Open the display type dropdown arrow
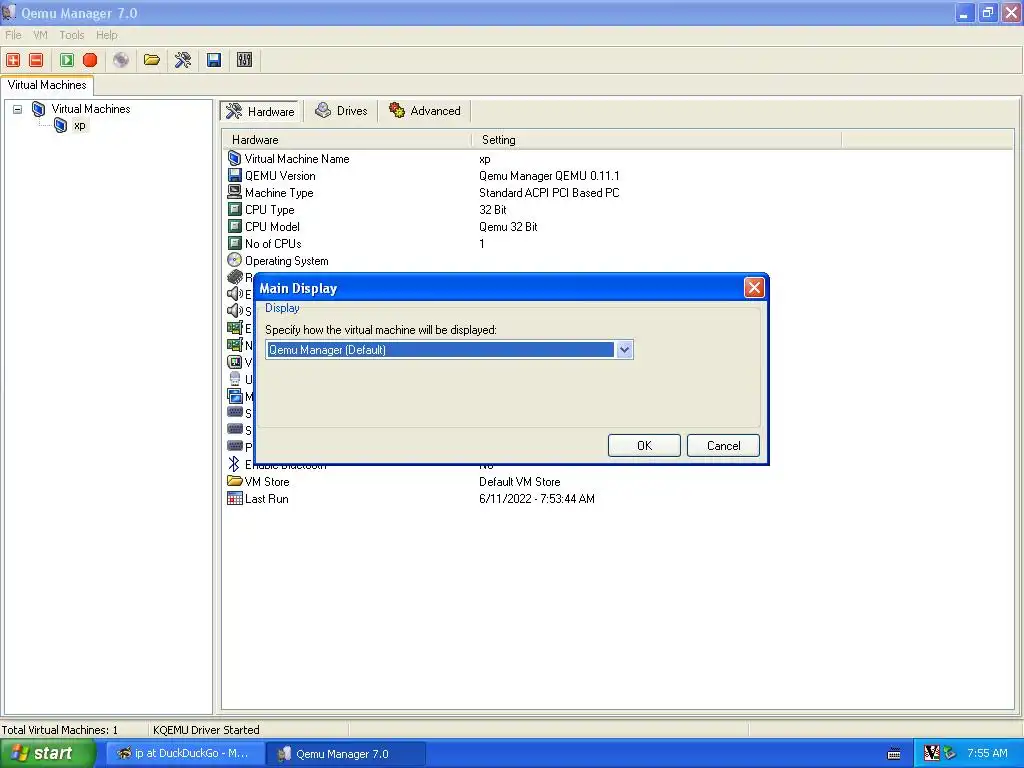Viewport: 1024px width, 768px height. click(x=624, y=350)
